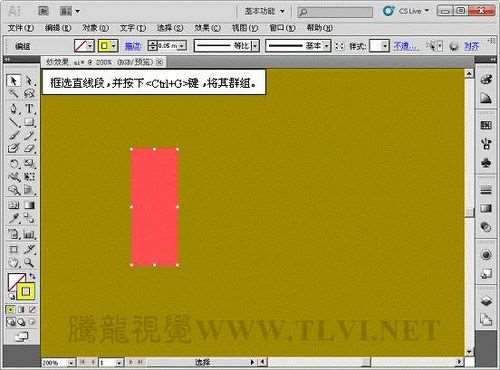This screenshot has width=500, height=370.
Task: Open the 效果(C) menu
Action: tap(207, 28)
